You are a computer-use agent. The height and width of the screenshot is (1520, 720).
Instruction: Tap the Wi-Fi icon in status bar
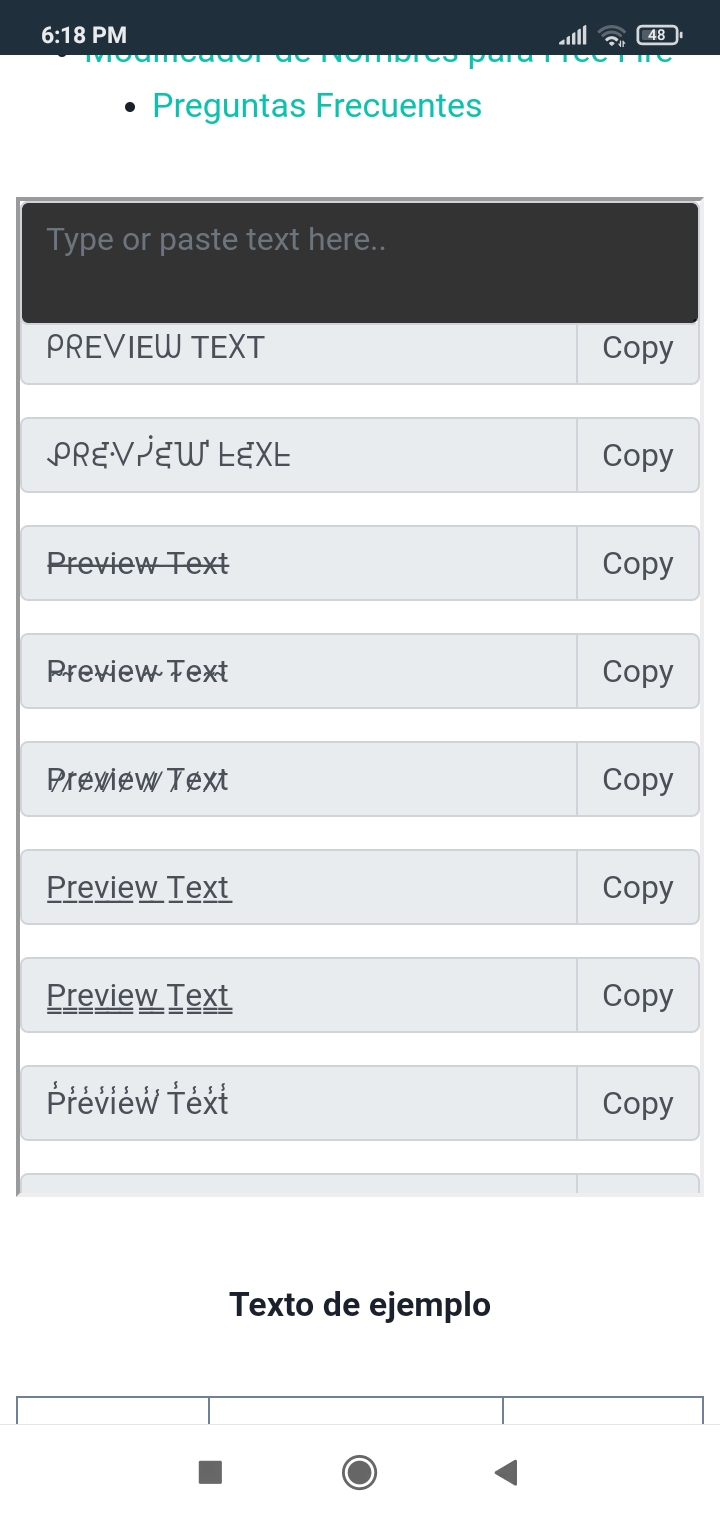[611, 36]
